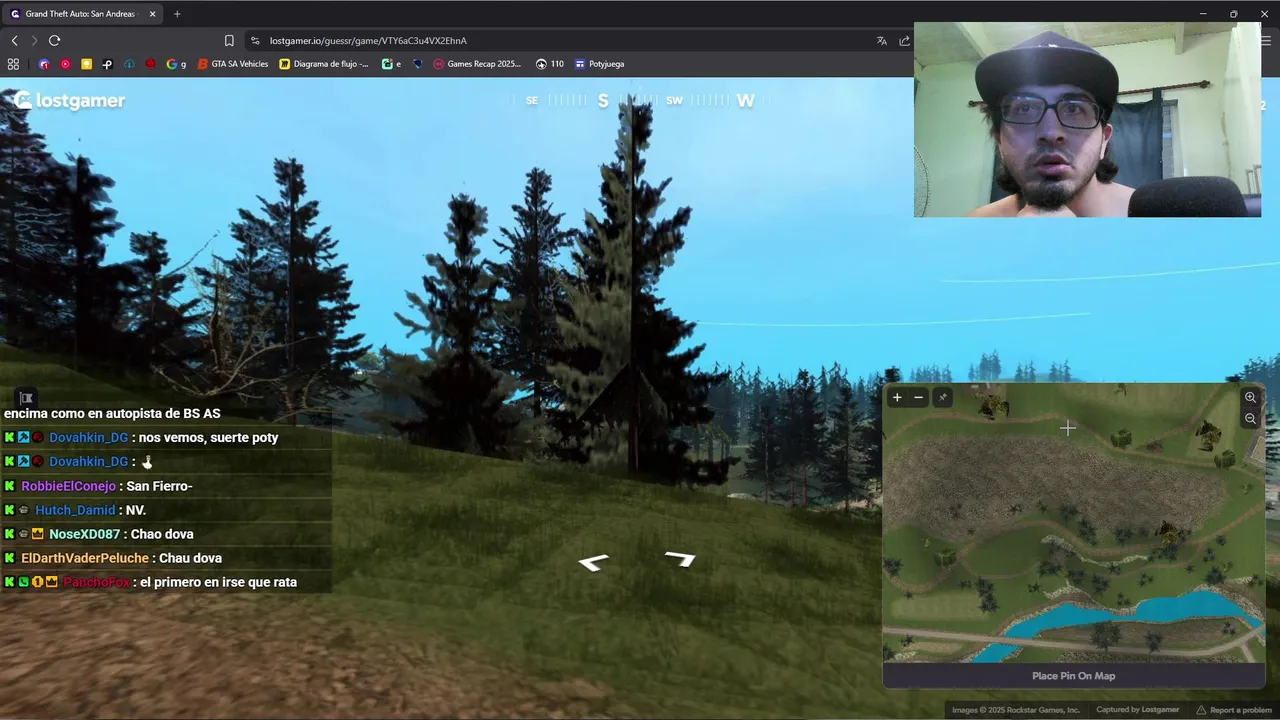Open the browser menu icon at the top right

coord(1266,41)
